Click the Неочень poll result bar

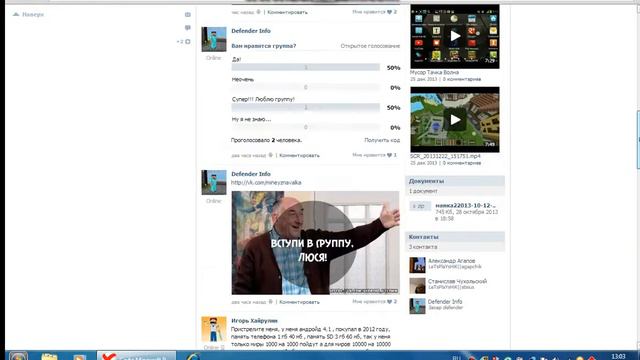[305, 87]
